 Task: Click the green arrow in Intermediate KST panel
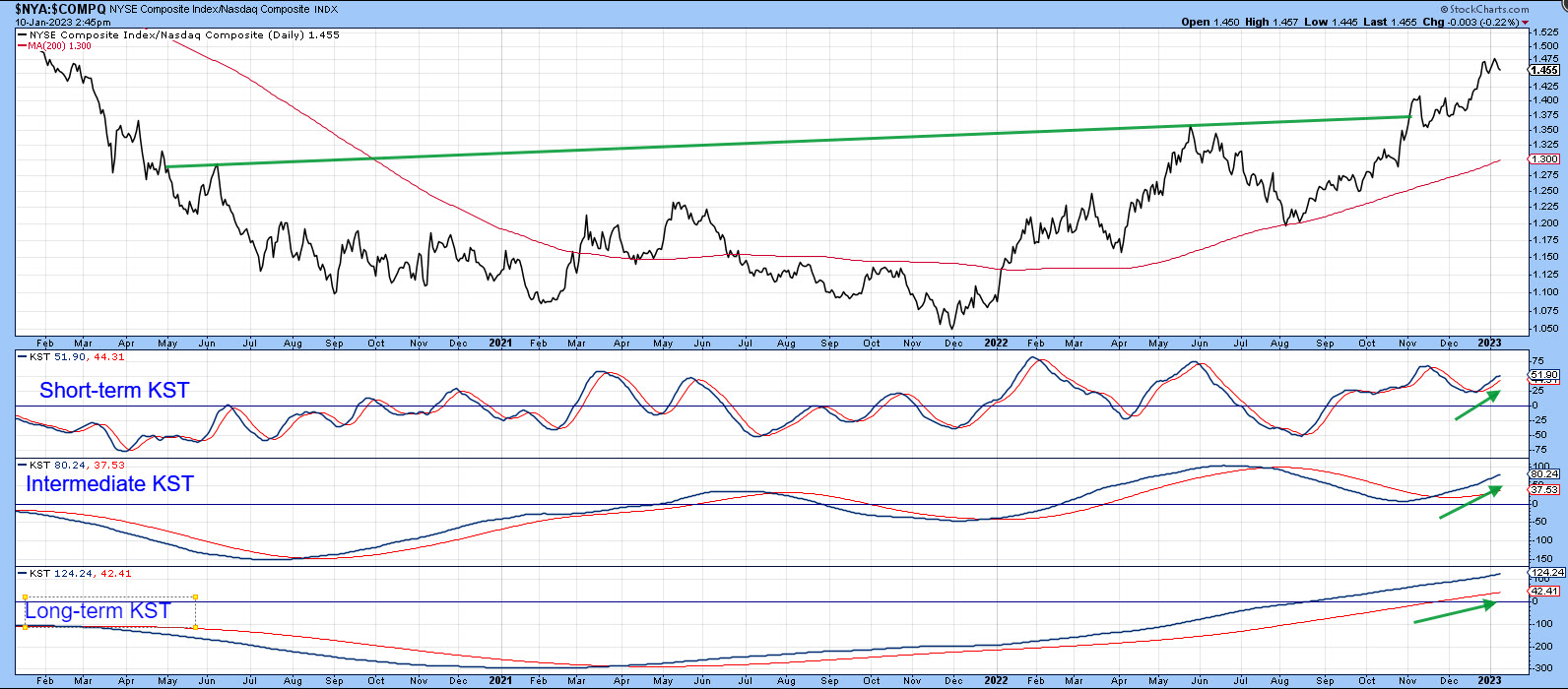(x=1470, y=502)
